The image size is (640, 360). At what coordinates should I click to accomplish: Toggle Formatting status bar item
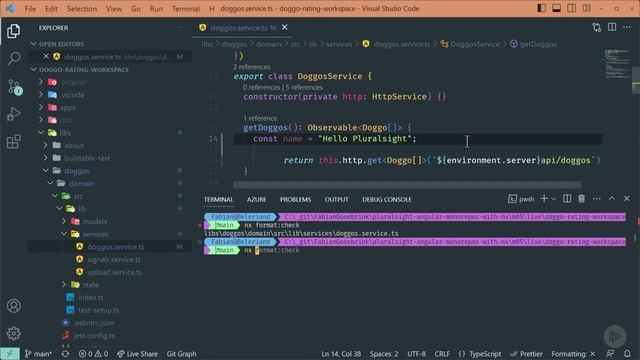point(573,354)
